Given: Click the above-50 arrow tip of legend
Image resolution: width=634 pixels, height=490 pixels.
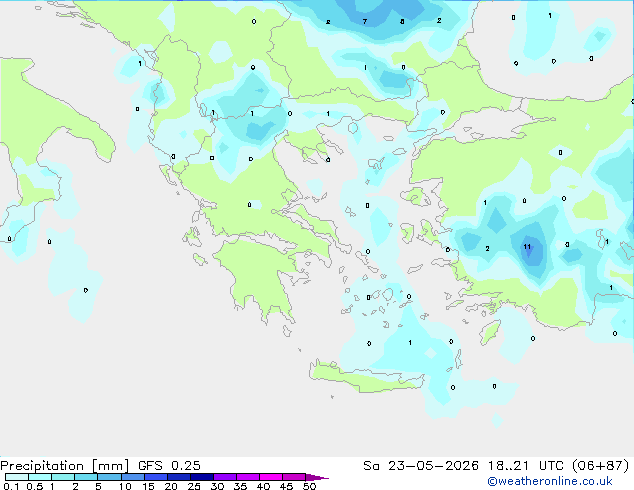Looking at the screenshot, I should coord(317,478).
